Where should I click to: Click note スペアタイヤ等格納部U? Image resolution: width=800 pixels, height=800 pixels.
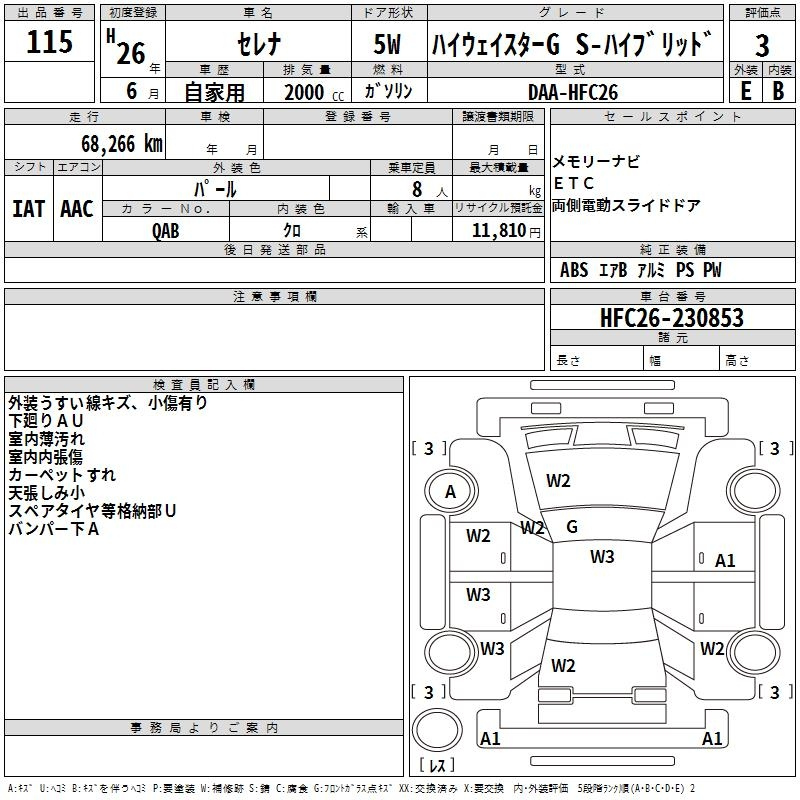[x=92, y=511]
